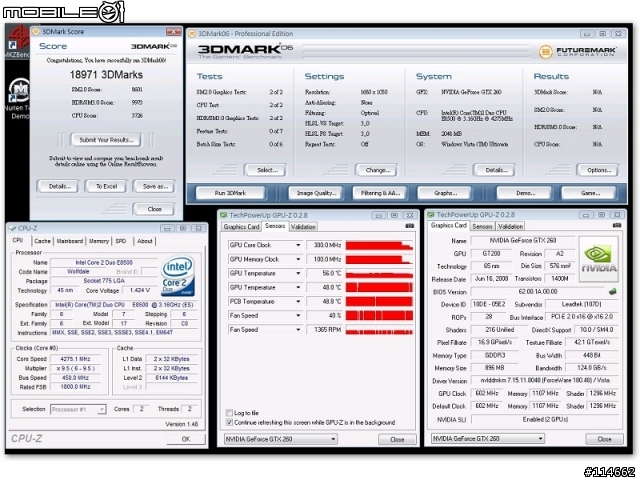Click the NVIDIA logo in the GPU-Z window
This screenshot has height=480, width=640.
(x=598, y=259)
